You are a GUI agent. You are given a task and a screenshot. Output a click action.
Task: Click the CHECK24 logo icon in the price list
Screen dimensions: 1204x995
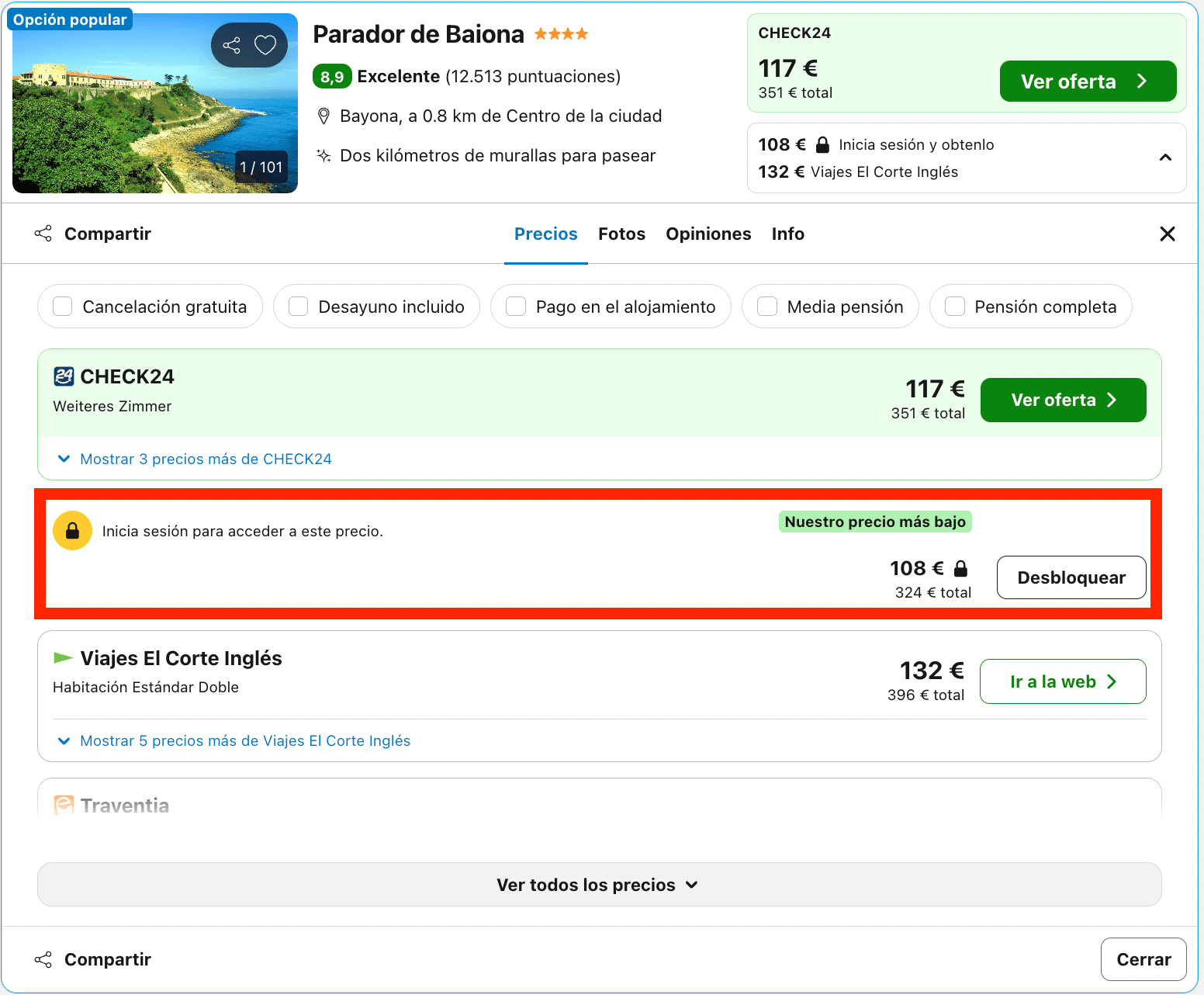[64, 376]
